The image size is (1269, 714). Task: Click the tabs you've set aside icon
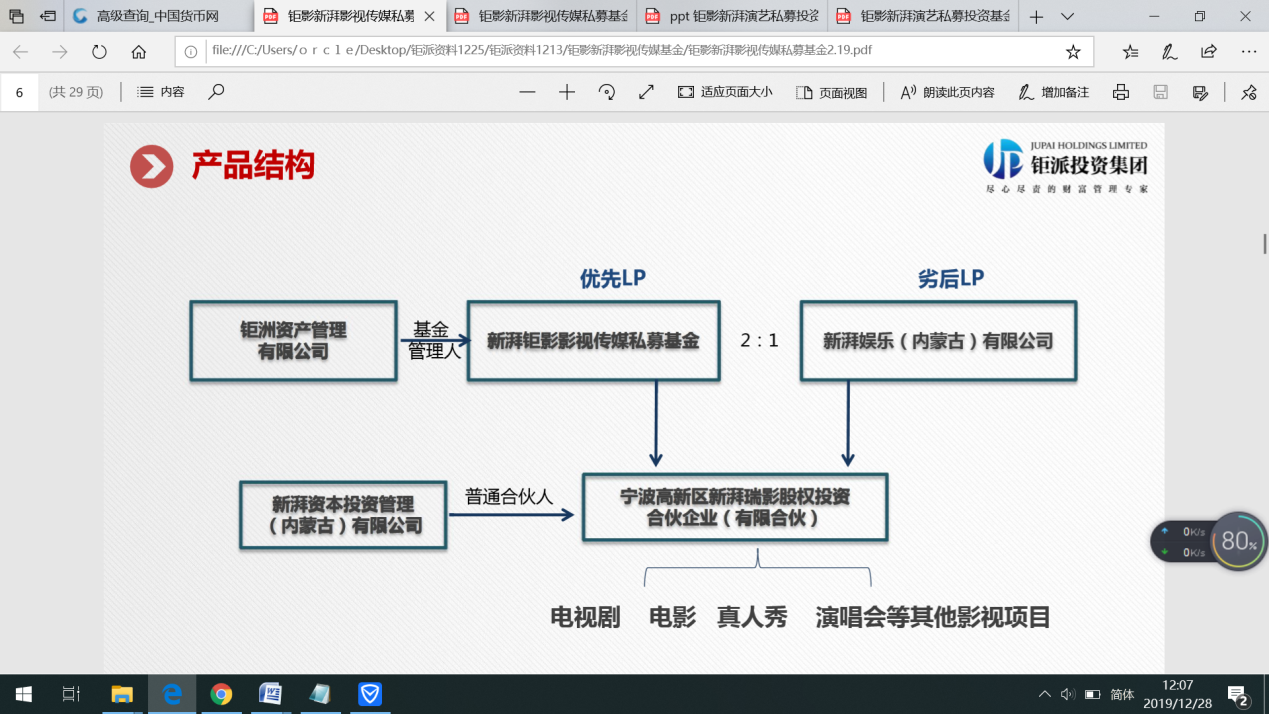click(x=17, y=16)
